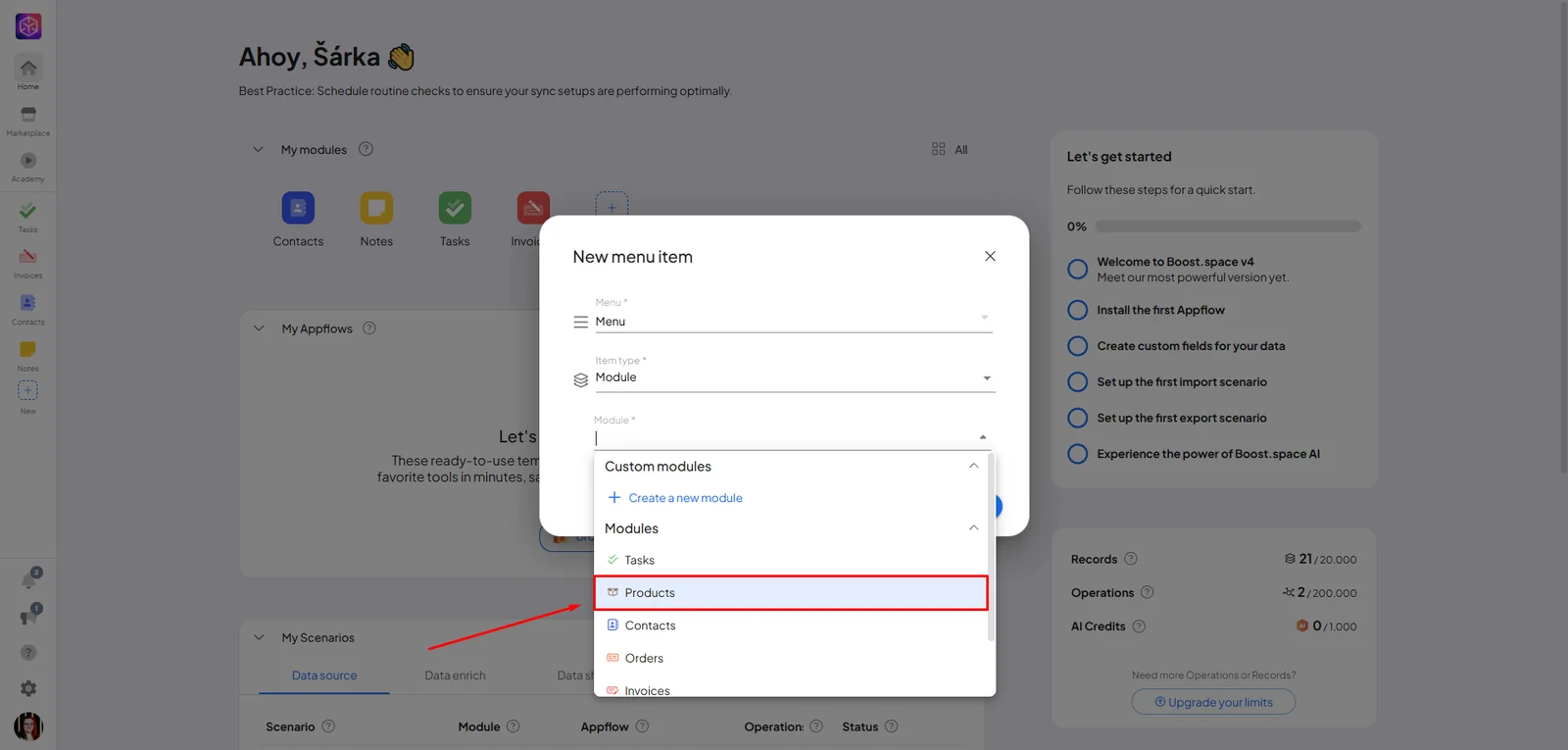Show All modules grid view

950,149
